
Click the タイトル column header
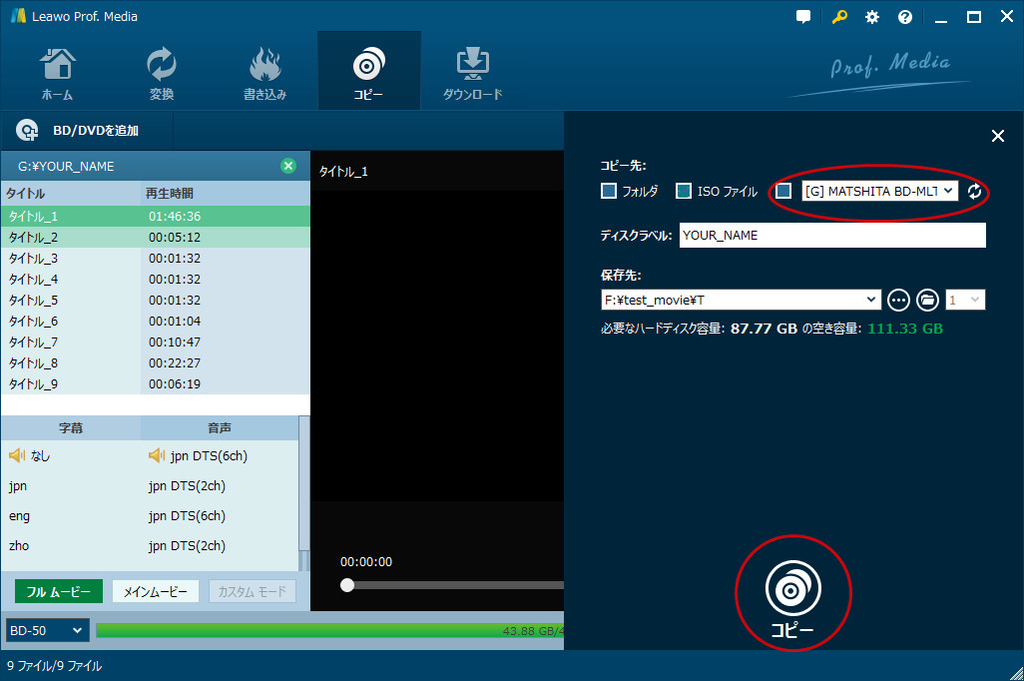[x=71, y=193]
